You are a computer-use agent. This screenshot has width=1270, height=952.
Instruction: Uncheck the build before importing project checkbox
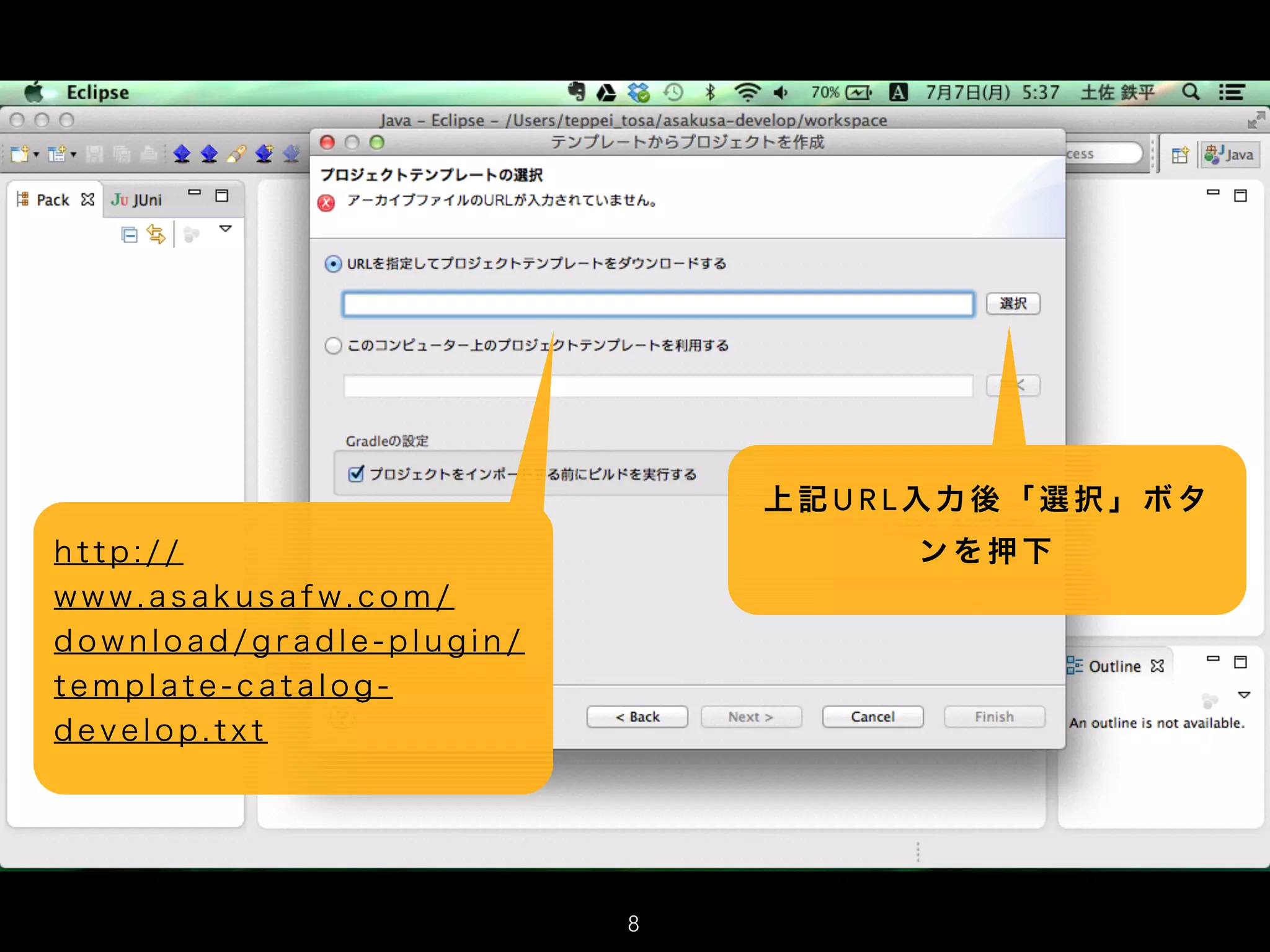point(356,474)
